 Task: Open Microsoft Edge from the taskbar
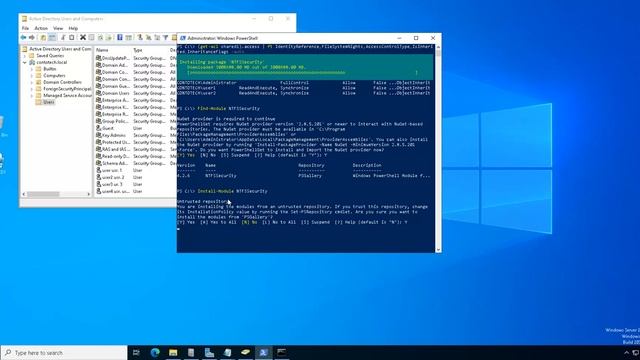click(155, 353)
